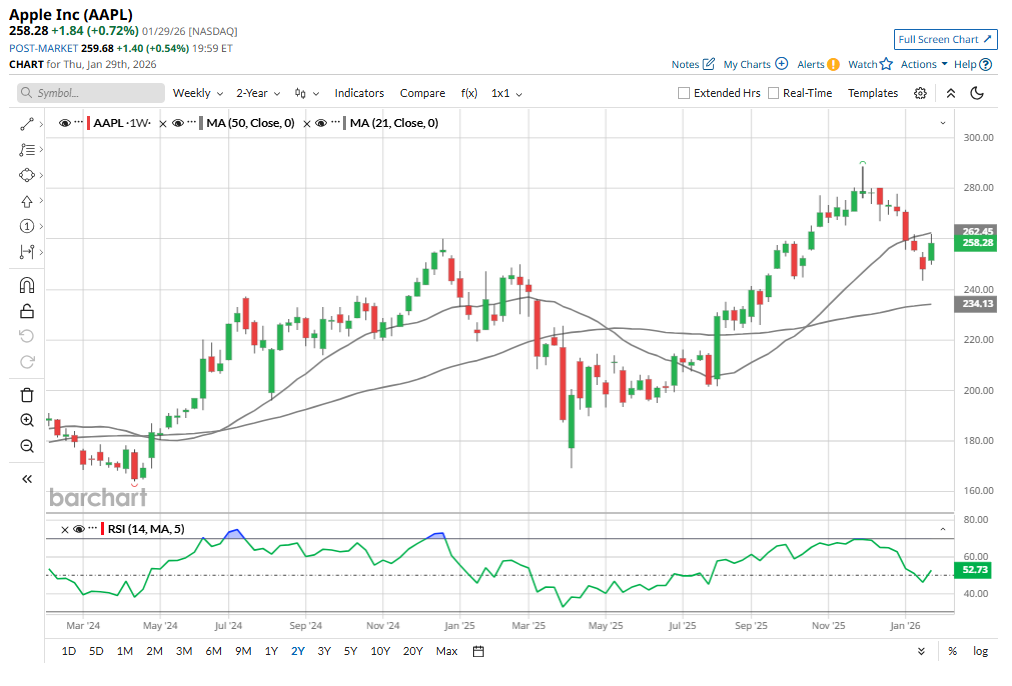The image size is (1012, 686).
Task: Open the Actions dropdown menu
Action: click(924, 64)
